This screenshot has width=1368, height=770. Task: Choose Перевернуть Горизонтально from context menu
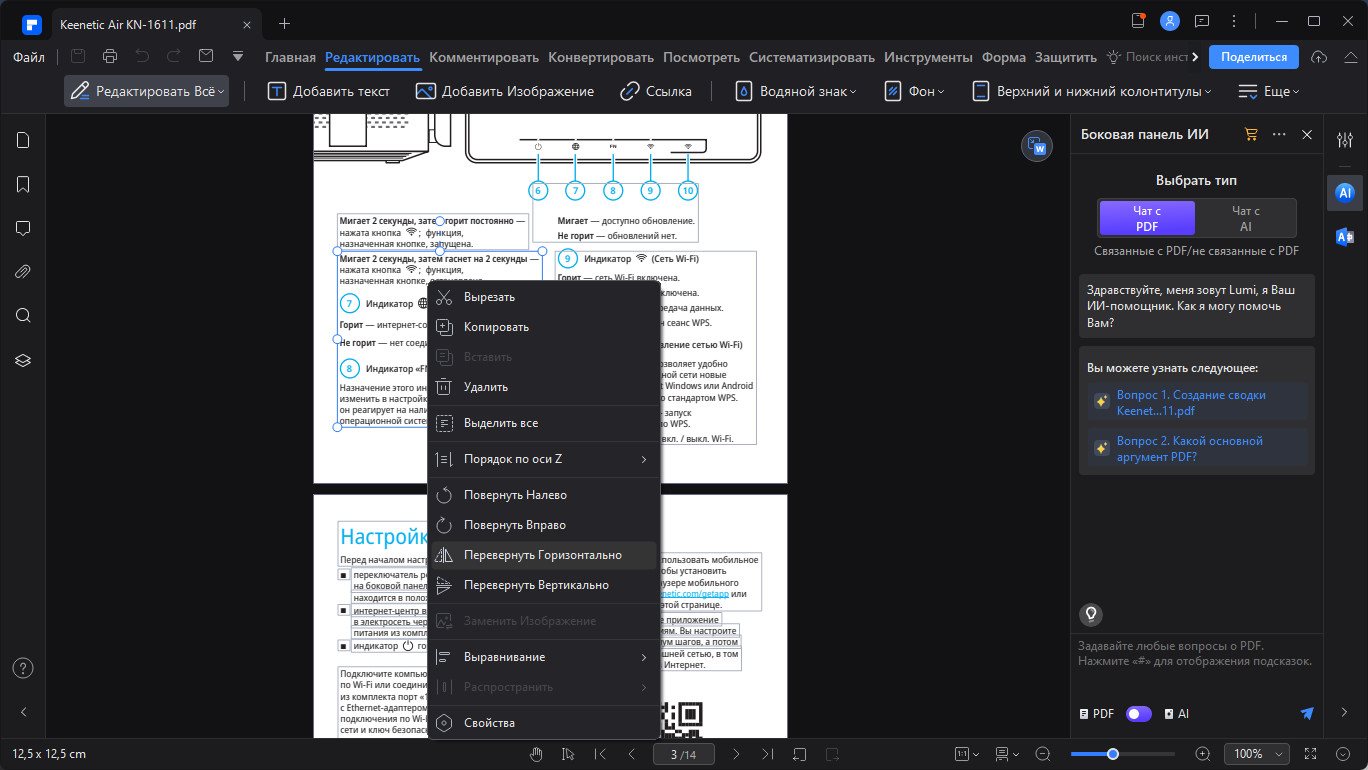543,555
